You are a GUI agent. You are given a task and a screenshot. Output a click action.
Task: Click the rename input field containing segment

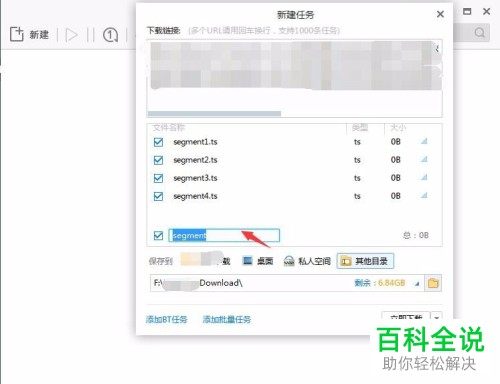(x=224, y=235)
